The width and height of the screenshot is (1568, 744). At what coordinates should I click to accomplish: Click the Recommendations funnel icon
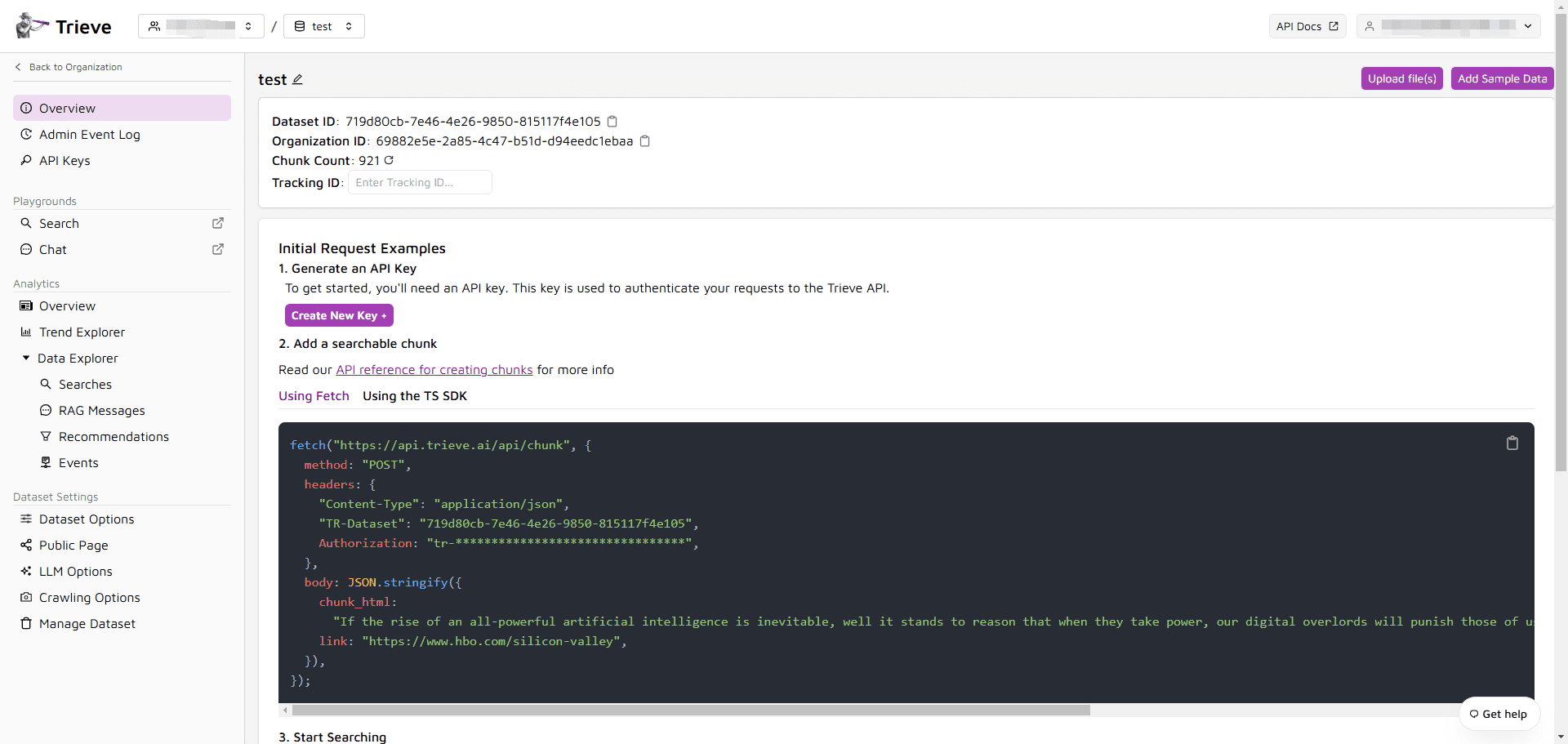46,436
